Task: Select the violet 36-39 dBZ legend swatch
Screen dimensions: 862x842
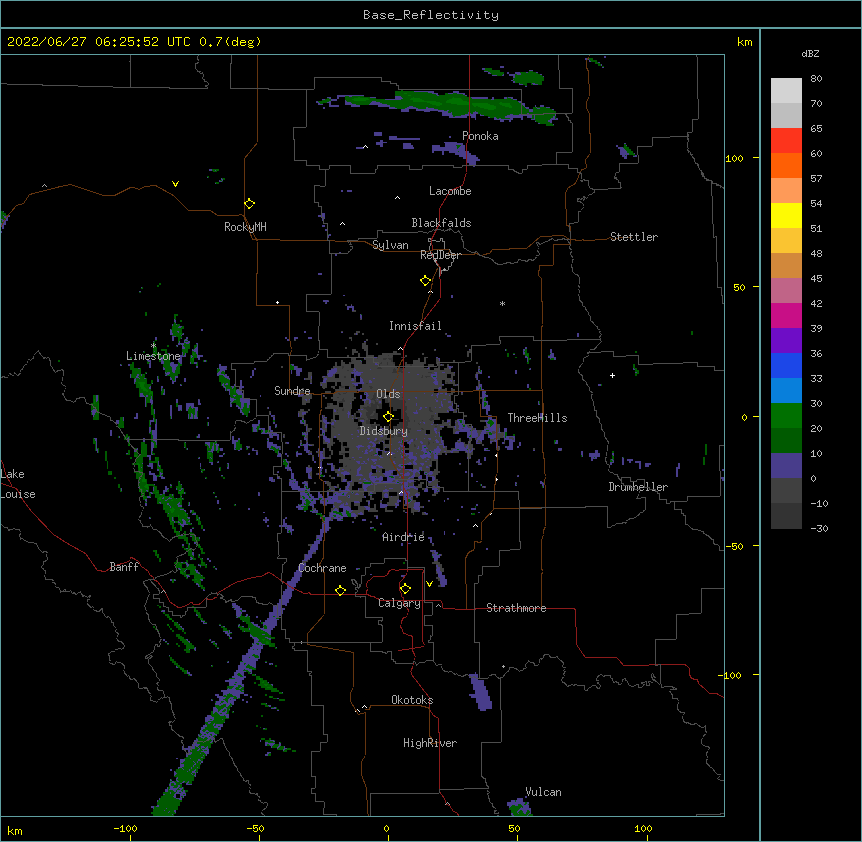Action: click(x=786, y=341)
